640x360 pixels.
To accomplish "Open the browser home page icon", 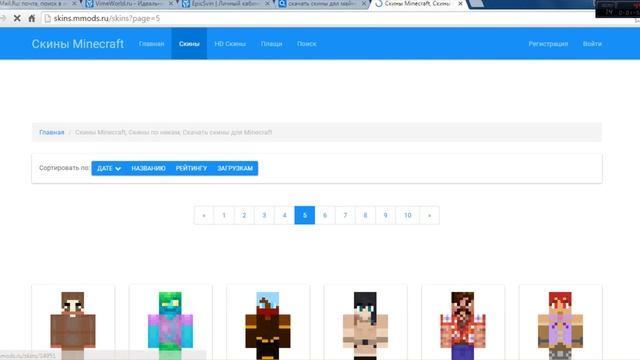I will click(31, 18).
